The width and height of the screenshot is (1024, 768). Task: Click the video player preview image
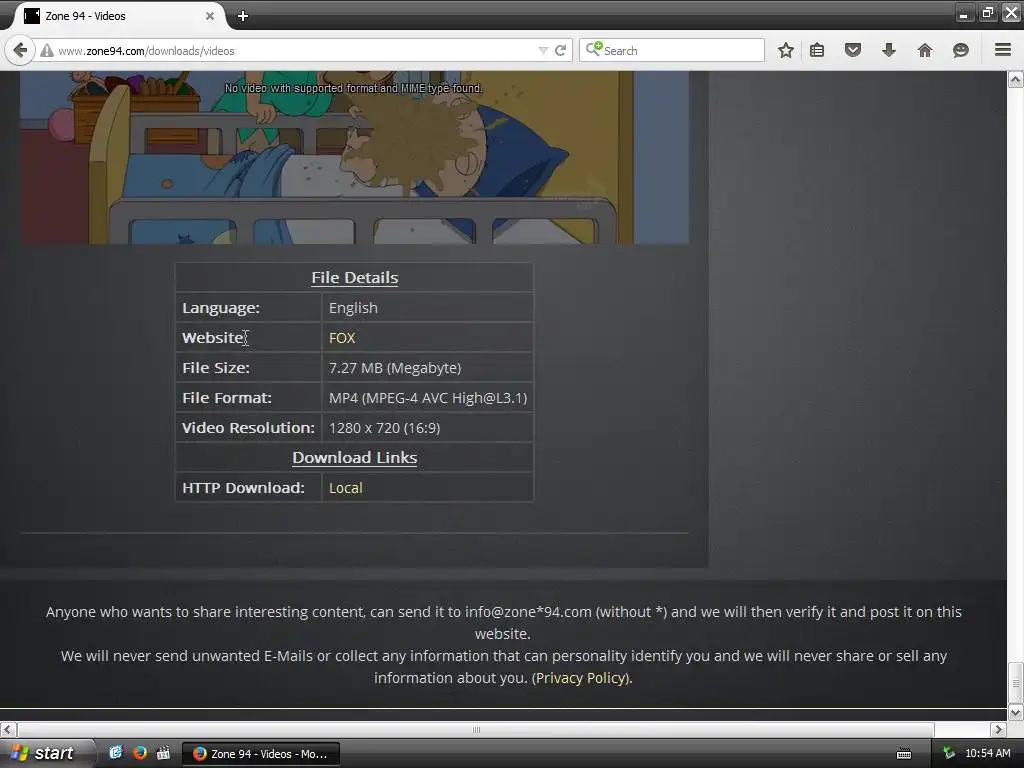[354, 157]
